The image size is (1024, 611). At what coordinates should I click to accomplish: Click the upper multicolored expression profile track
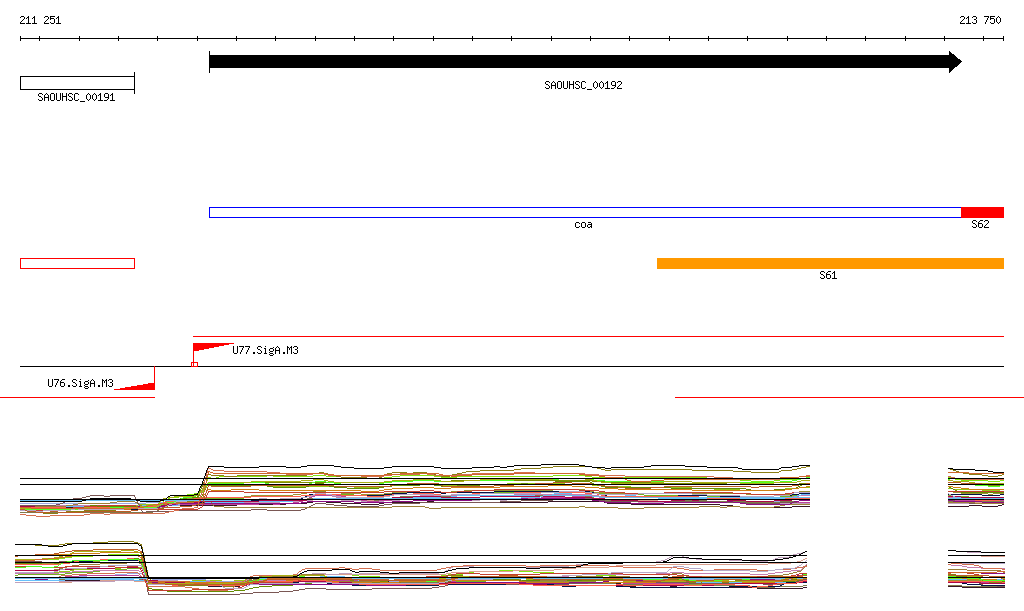pos(500,487)
